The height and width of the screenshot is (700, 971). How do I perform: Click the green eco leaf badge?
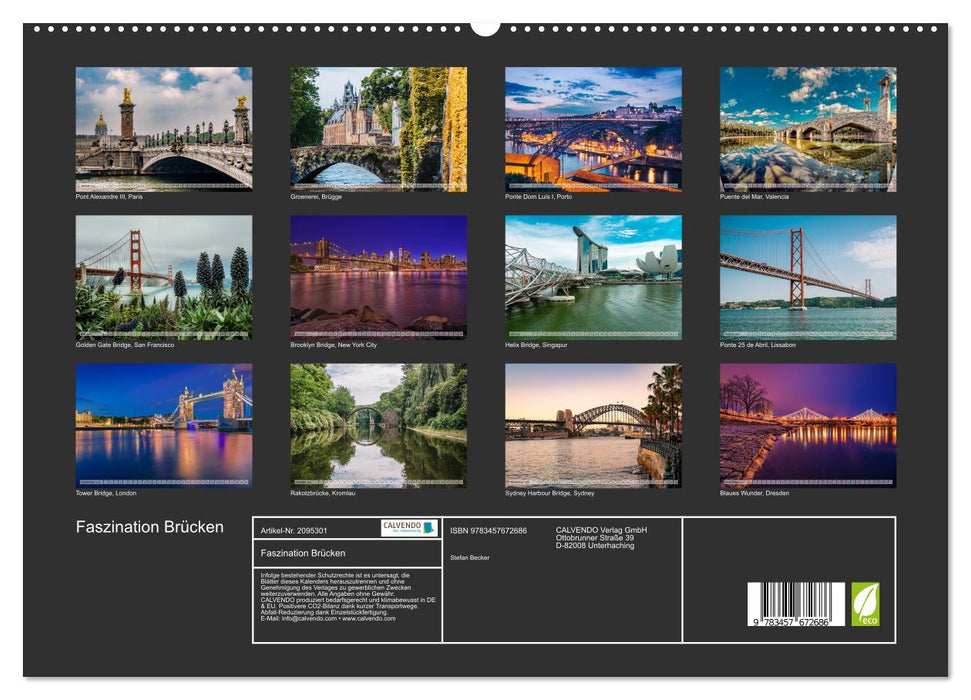coord(866,604)
